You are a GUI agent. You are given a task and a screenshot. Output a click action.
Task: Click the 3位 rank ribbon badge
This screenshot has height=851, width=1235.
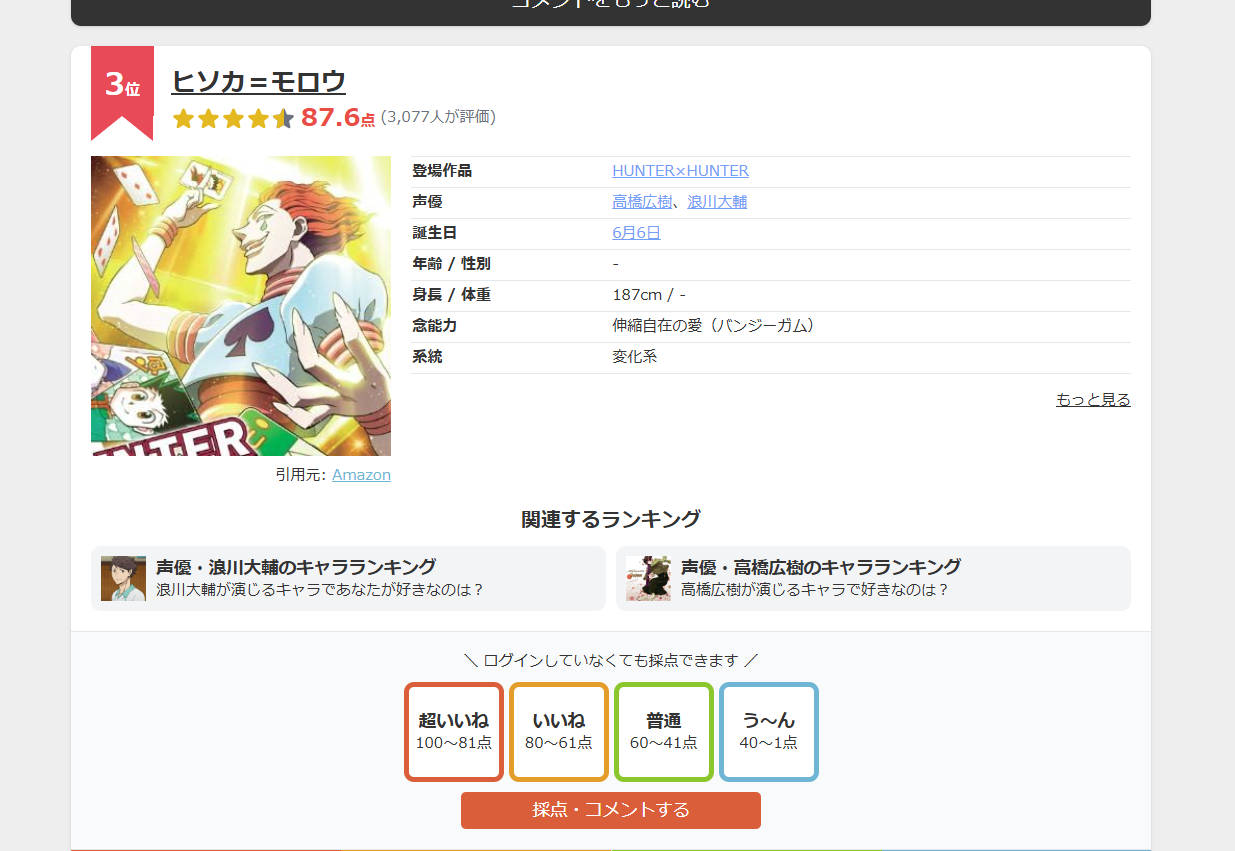[122, 88]
